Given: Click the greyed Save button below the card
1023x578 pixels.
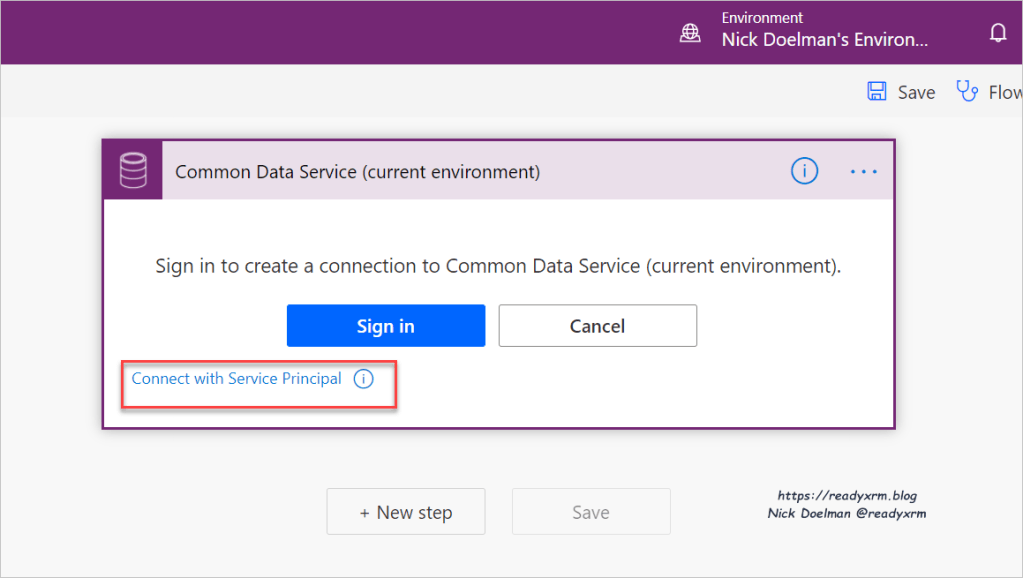Looking at the screenshot, I should (590, 512).
